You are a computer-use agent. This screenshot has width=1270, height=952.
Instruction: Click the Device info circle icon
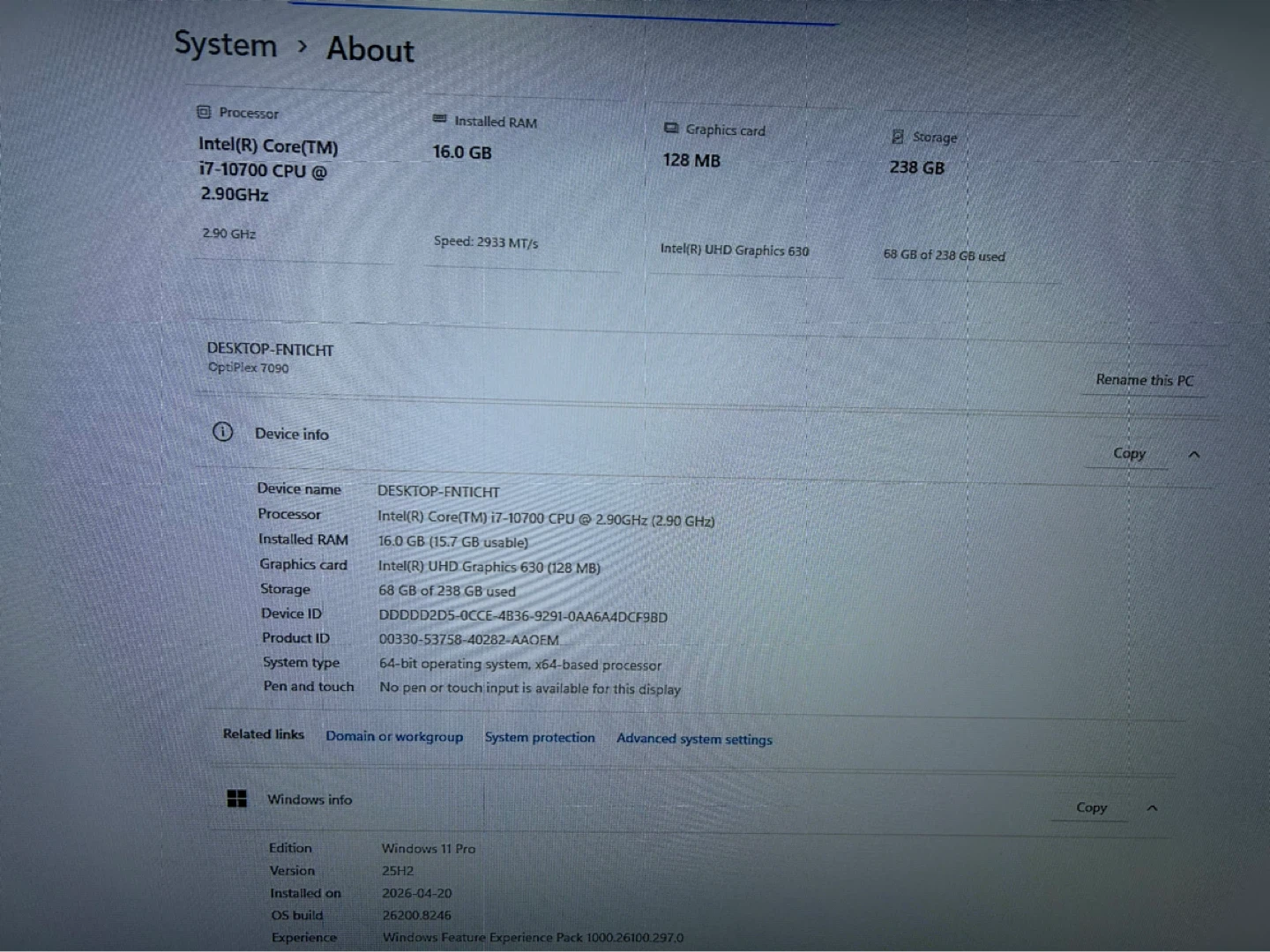222,432
